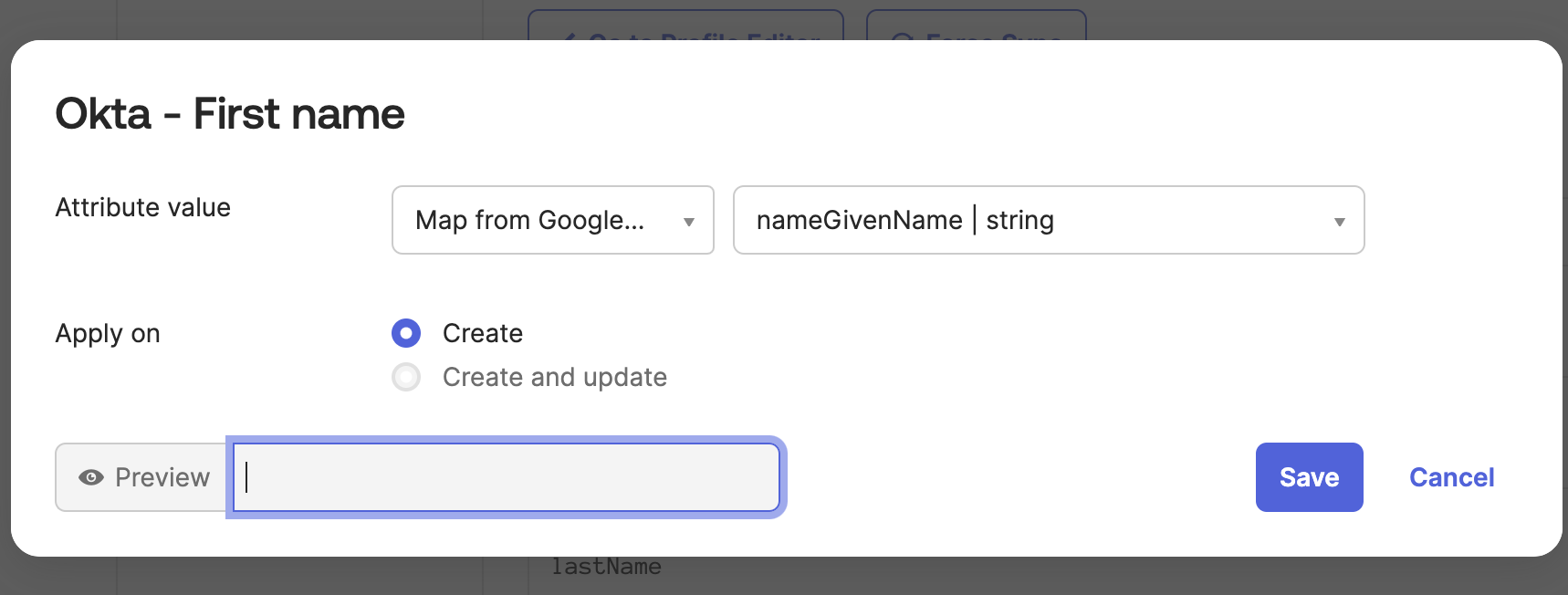Click the eye icon beside Preview
The image size is (1568, 595).
[90, 477]
